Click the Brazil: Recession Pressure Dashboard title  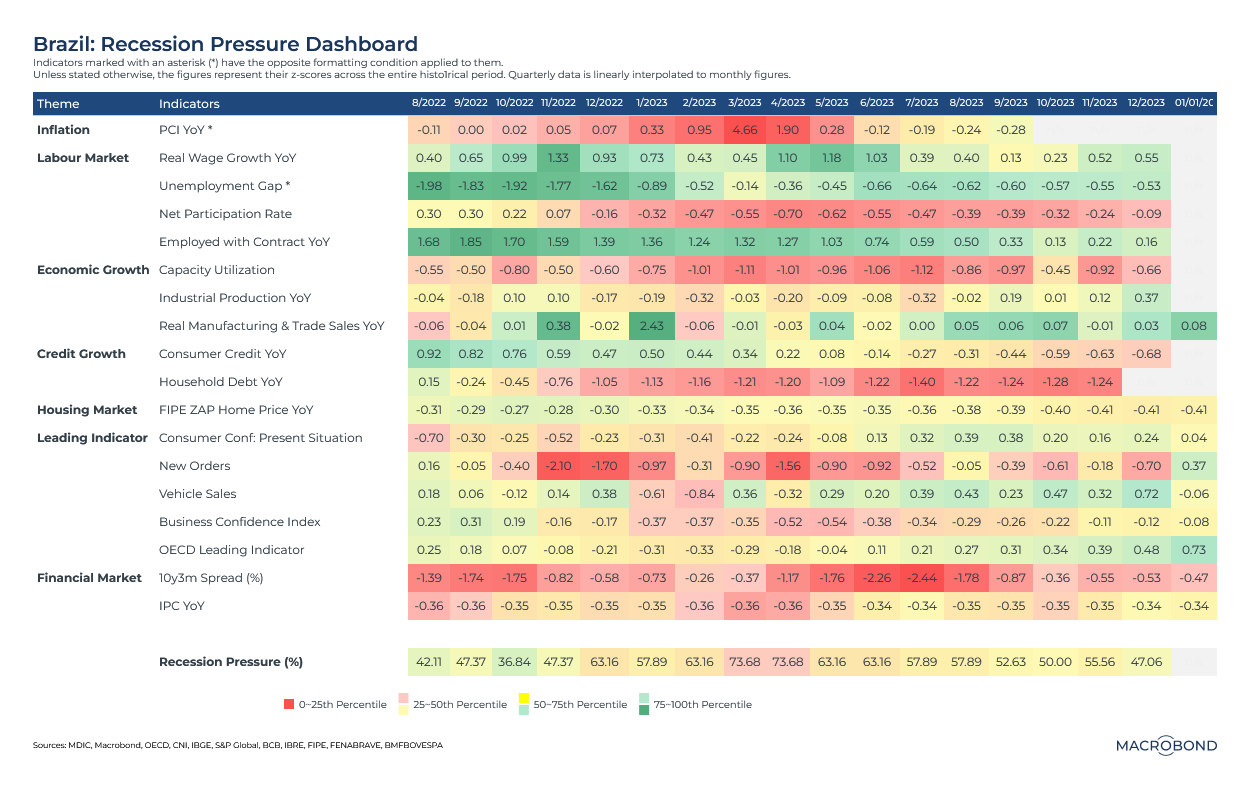pyautogui.click(x=225, y=44)
